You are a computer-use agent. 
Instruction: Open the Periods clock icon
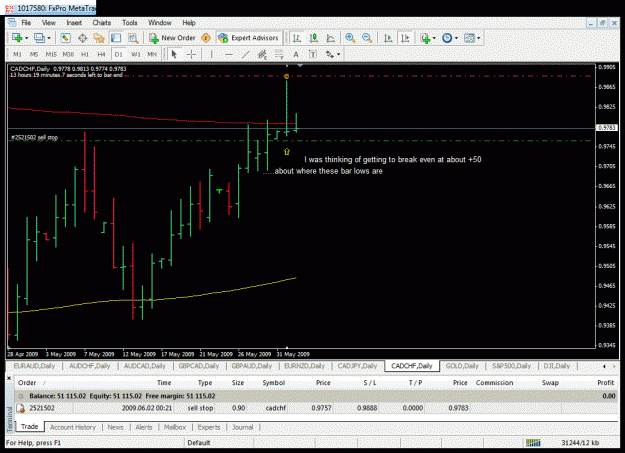click(x=447, y=38)
